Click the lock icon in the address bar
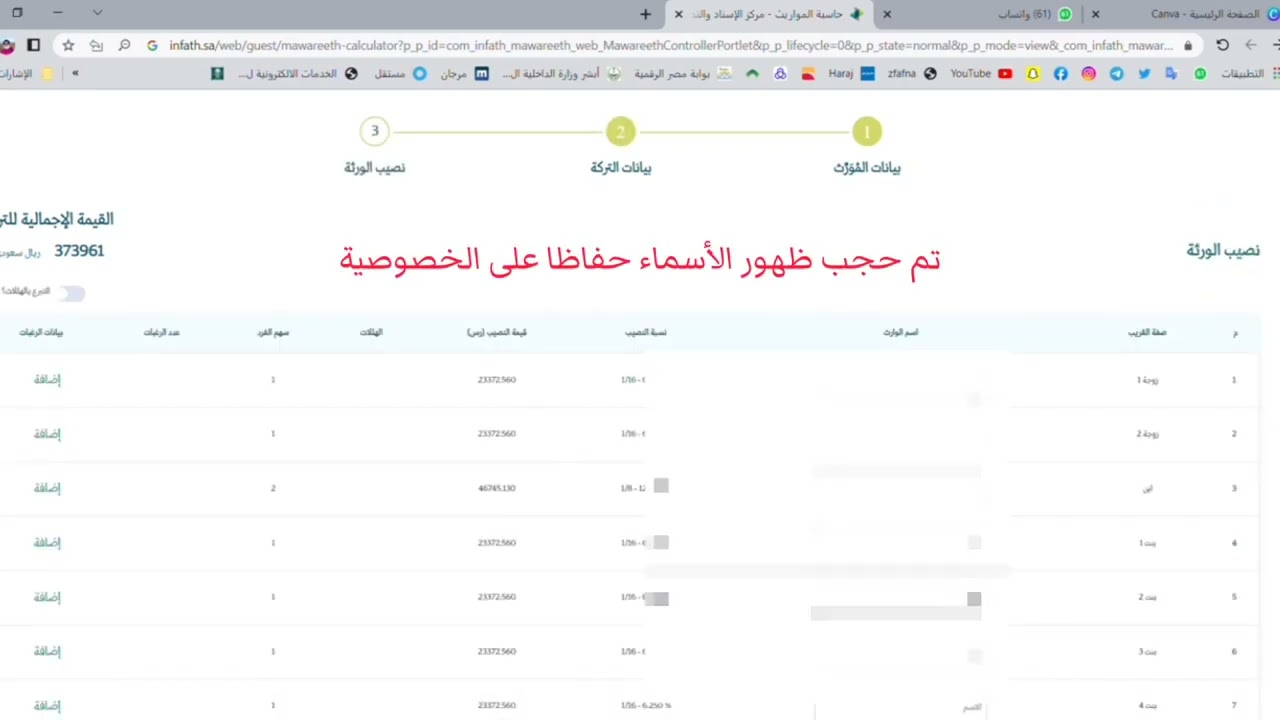1280x720 pixels. point(1188,45)
